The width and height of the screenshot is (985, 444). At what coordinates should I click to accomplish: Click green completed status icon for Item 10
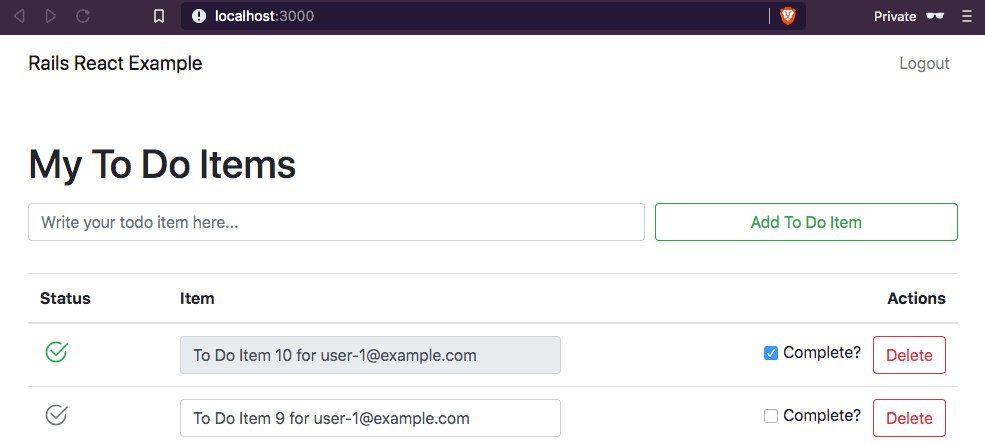[57, 351]
